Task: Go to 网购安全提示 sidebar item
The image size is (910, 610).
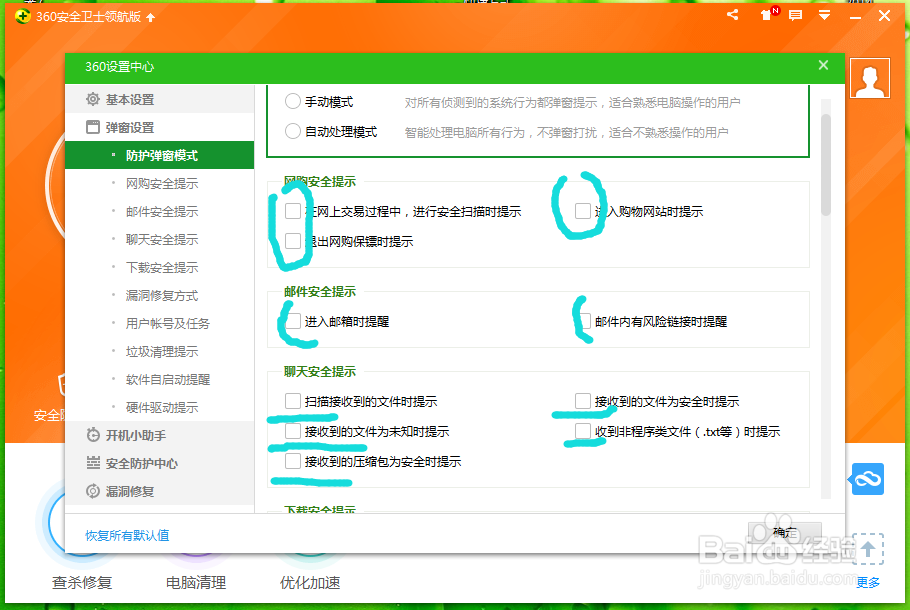Action: point(160,183)
